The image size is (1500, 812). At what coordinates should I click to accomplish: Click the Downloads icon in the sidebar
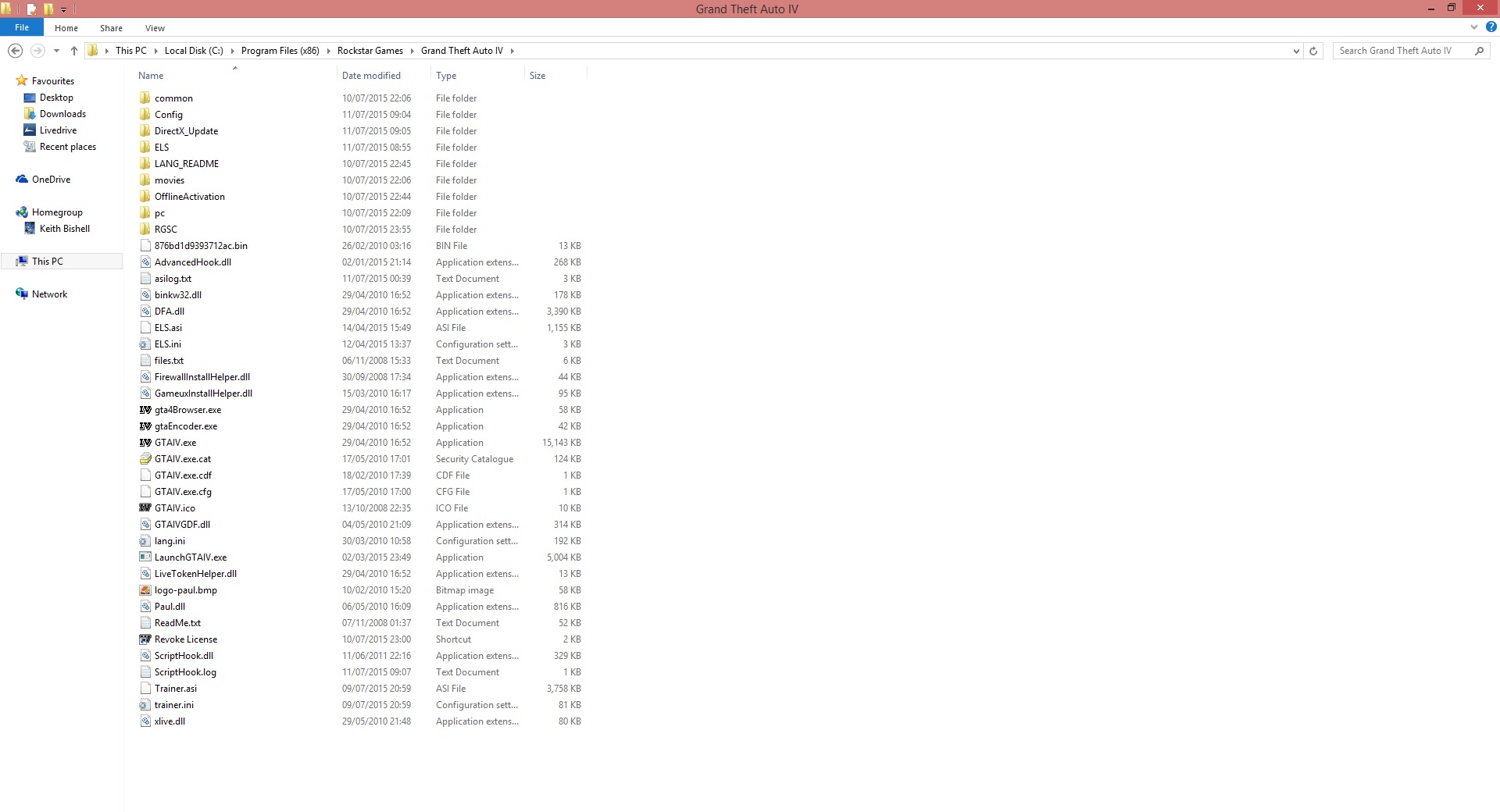[x=30, y=114]
